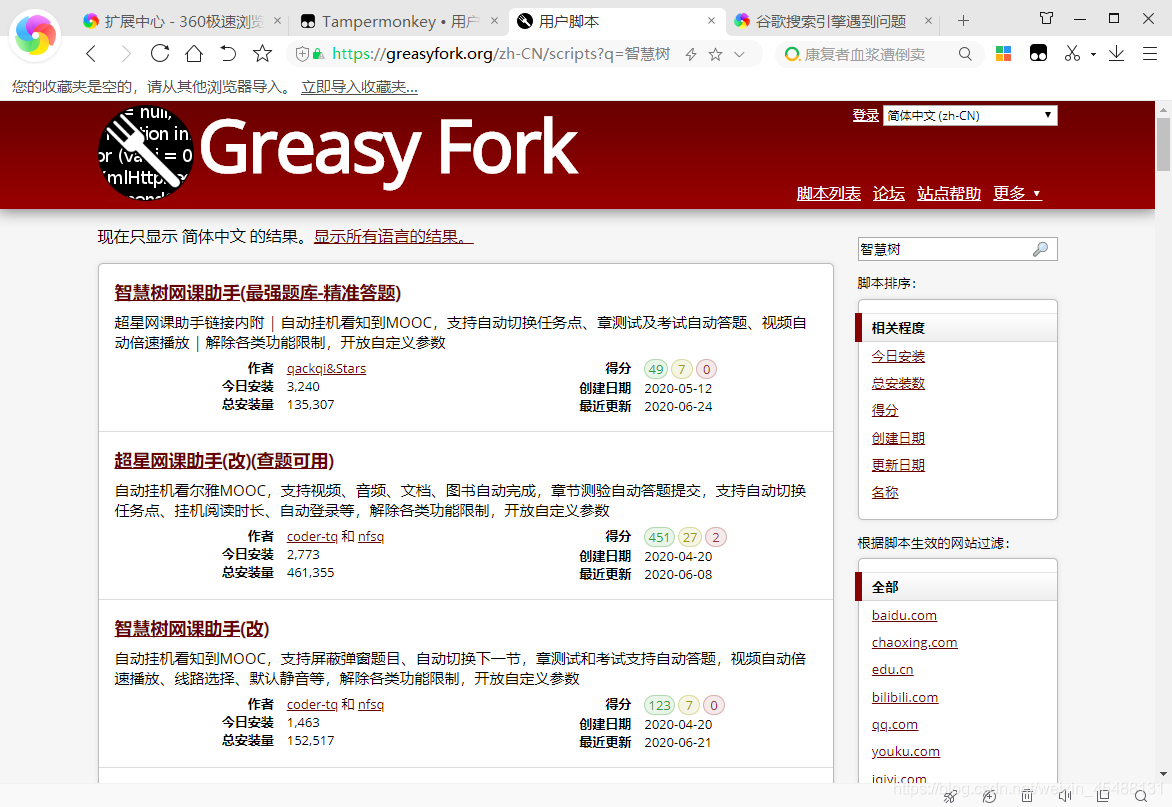
Task: Filter scripts by chaoxing.com
Action: click(x=914, y=643)
